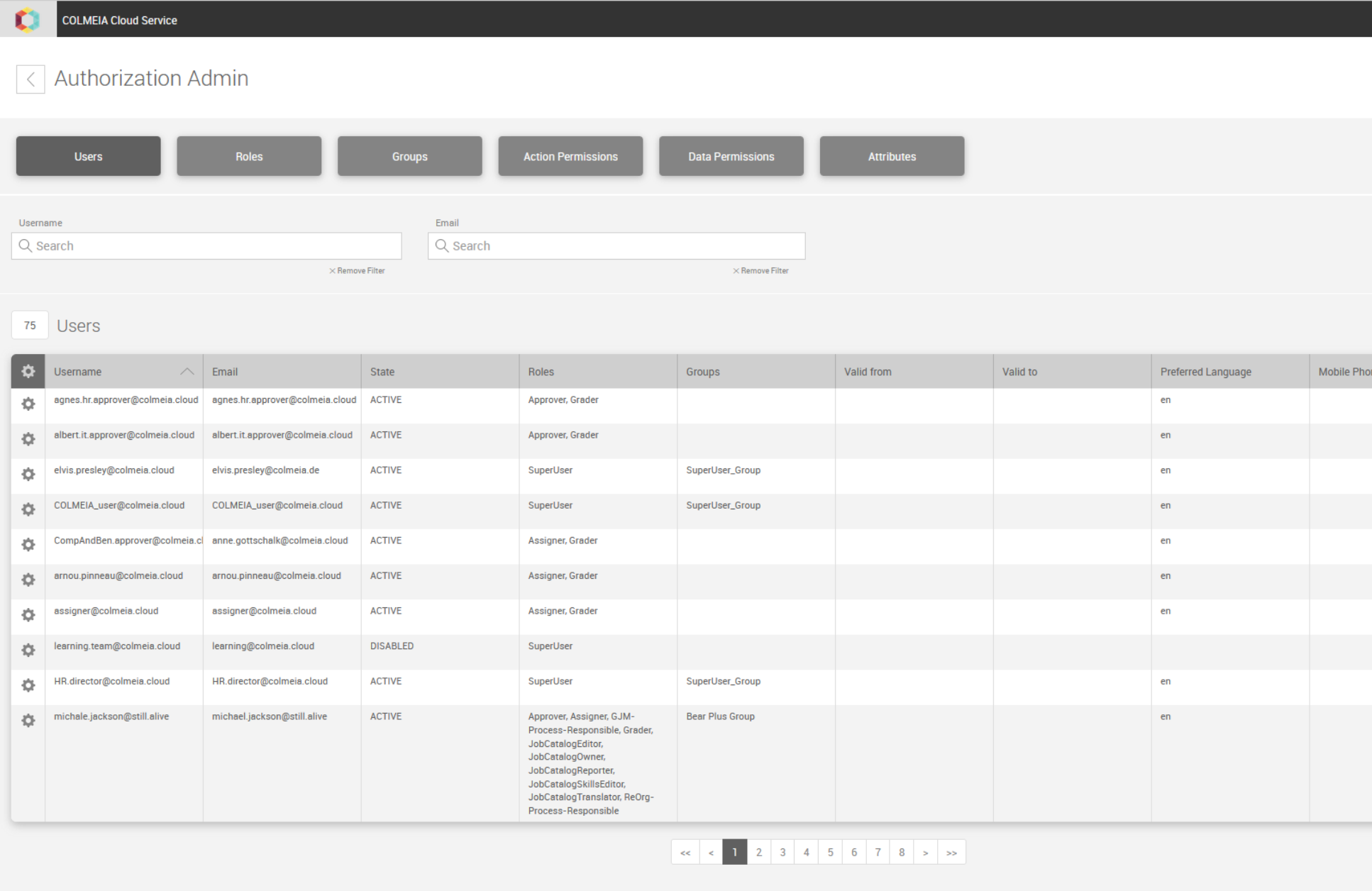The image size is (1372, 891).
Task: Toggle Username column sort arrow
Action: point(187,372)
